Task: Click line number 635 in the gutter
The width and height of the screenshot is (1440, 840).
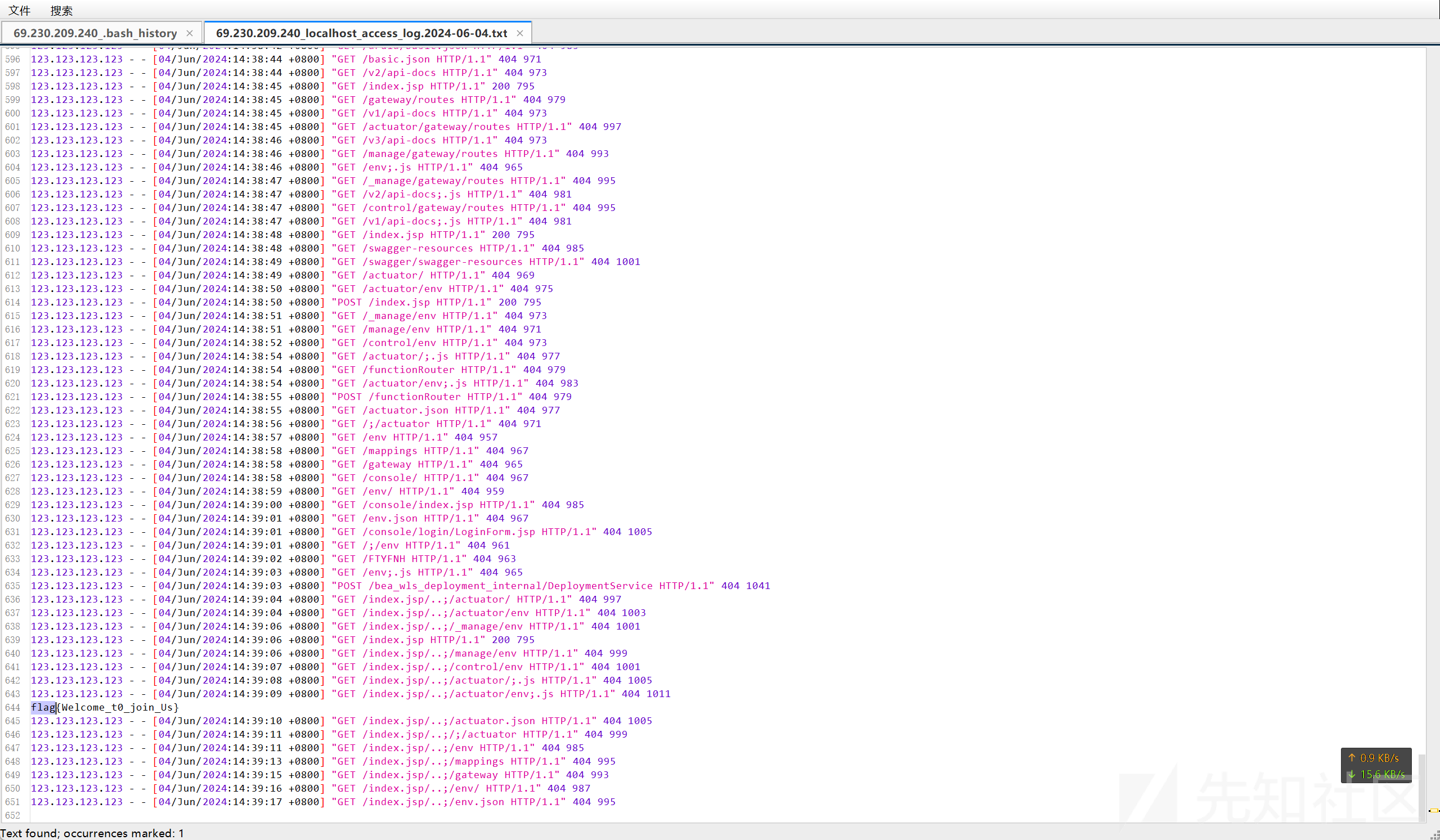Action: (x=12, y=586)
